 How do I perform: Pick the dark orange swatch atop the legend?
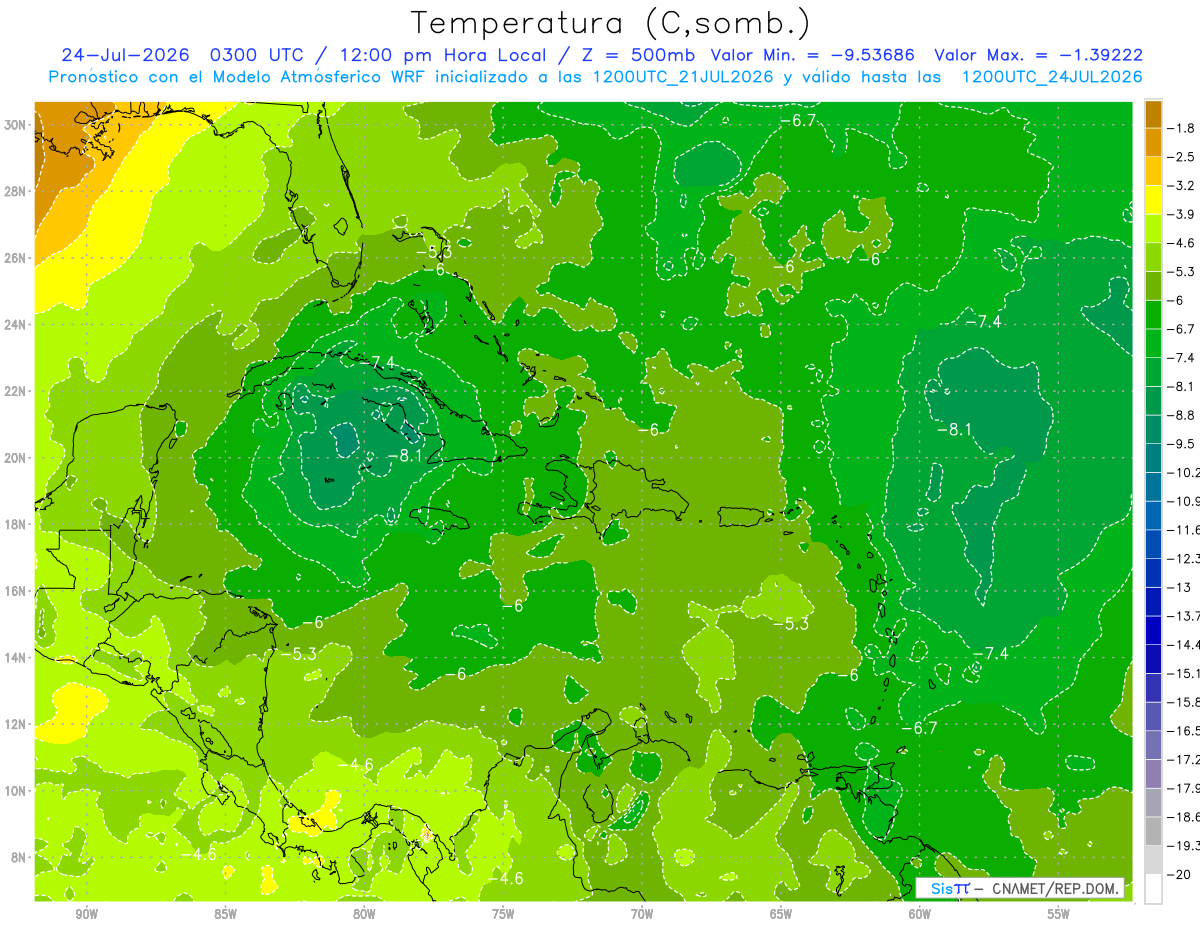(x=1153, y=113)
